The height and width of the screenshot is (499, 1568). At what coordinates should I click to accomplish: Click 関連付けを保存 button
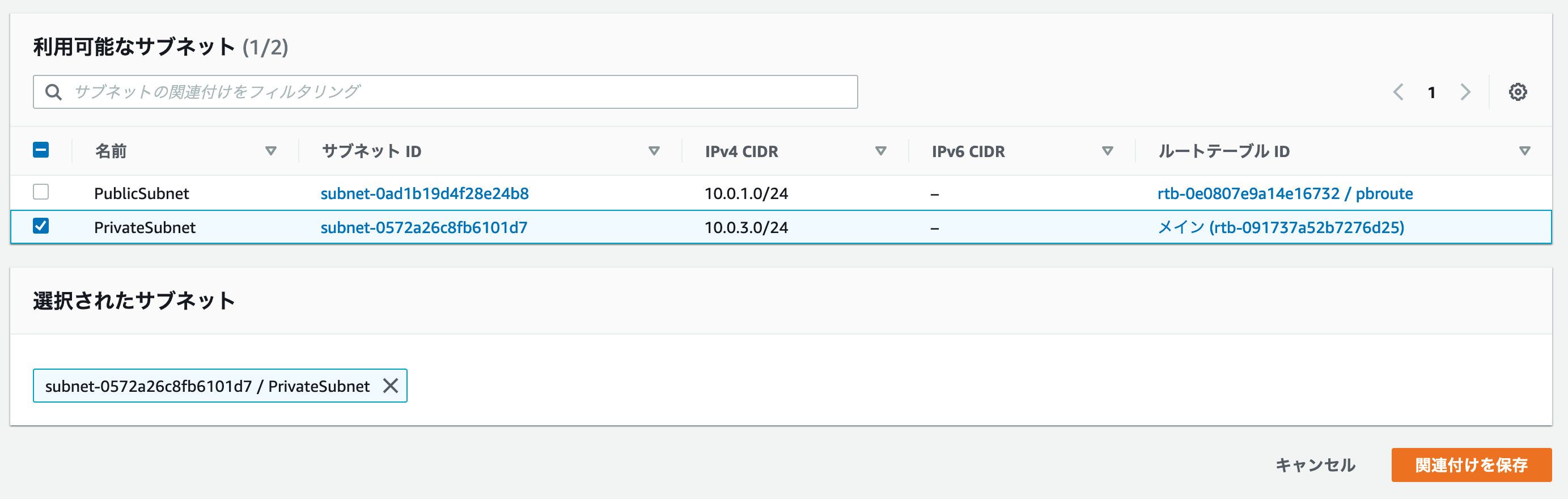pos(1471,465)
